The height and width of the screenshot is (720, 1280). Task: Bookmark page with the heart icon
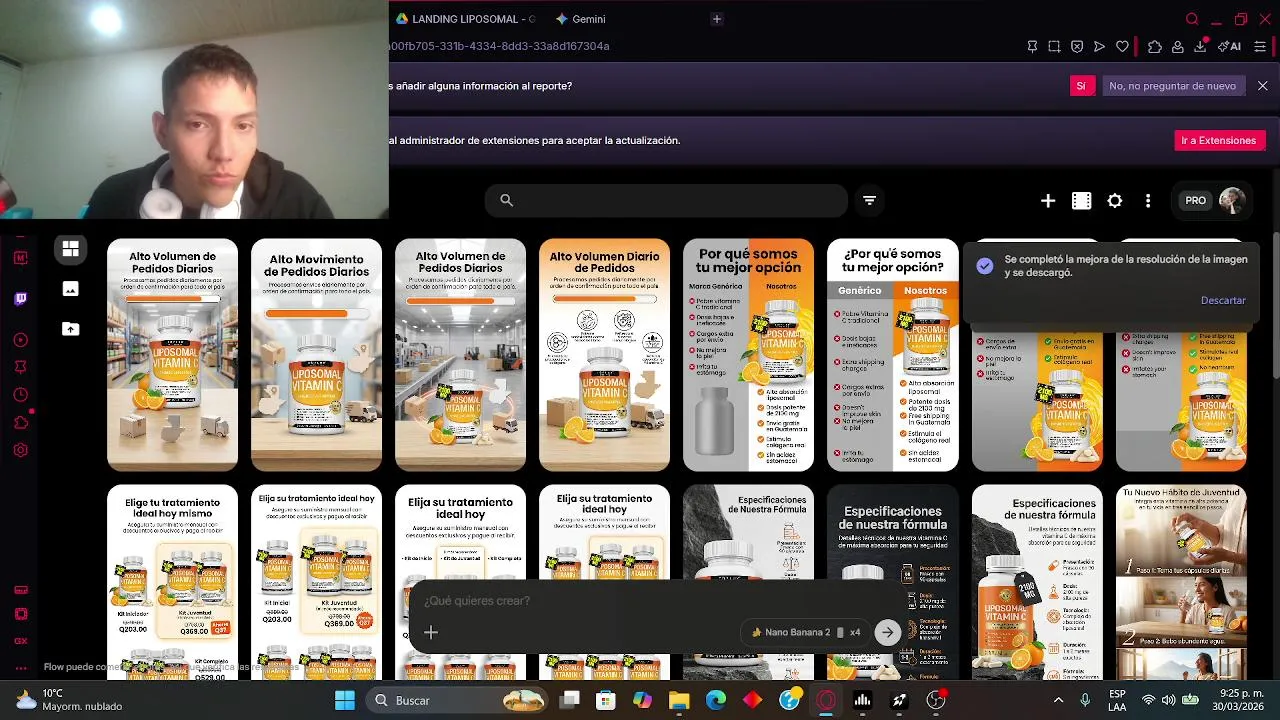(1122, 46)
